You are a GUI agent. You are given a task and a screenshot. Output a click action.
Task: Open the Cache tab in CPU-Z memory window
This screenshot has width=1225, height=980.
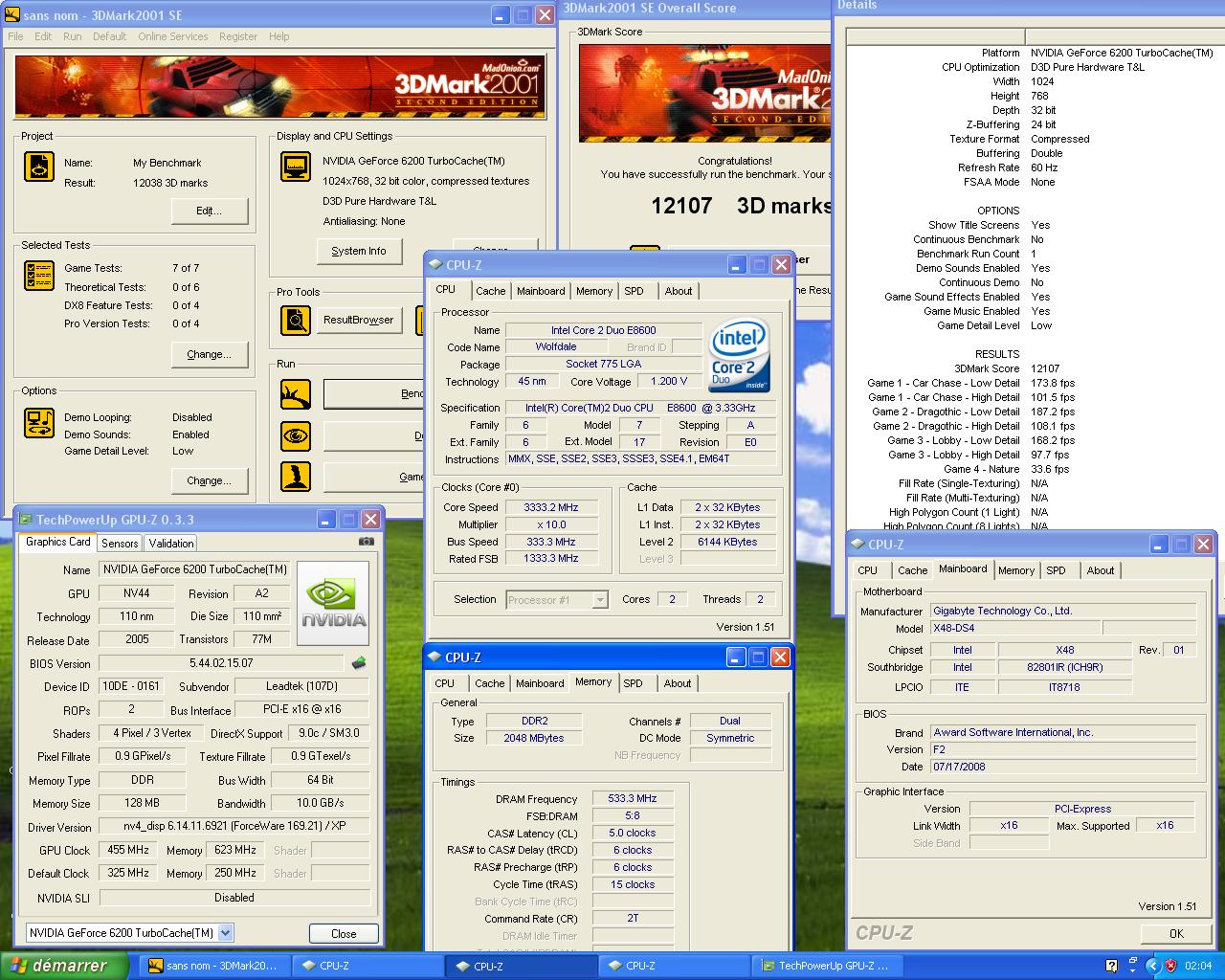(x=490, y=683)
